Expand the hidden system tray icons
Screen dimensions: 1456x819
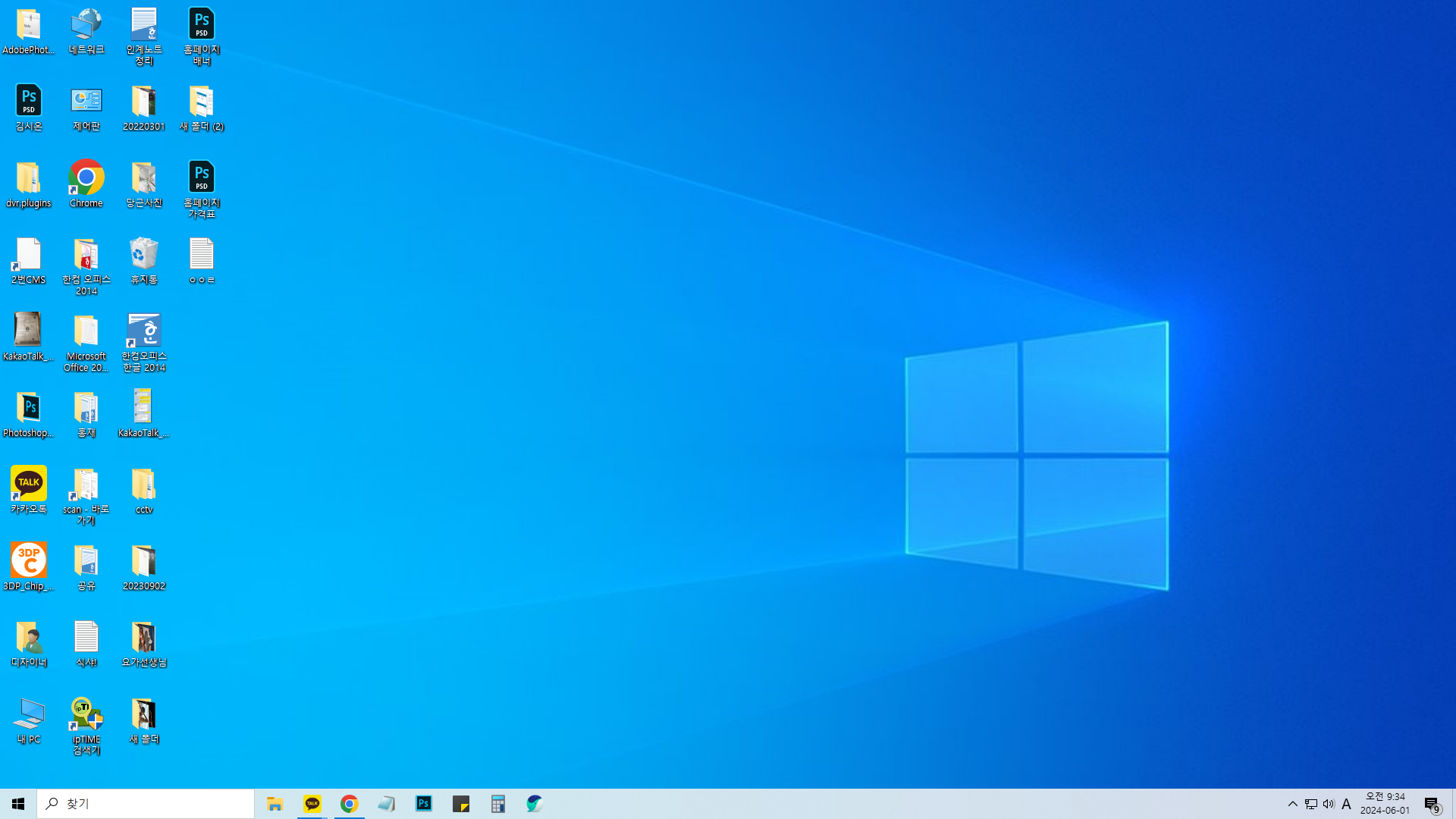click(x=1293, y=804)
